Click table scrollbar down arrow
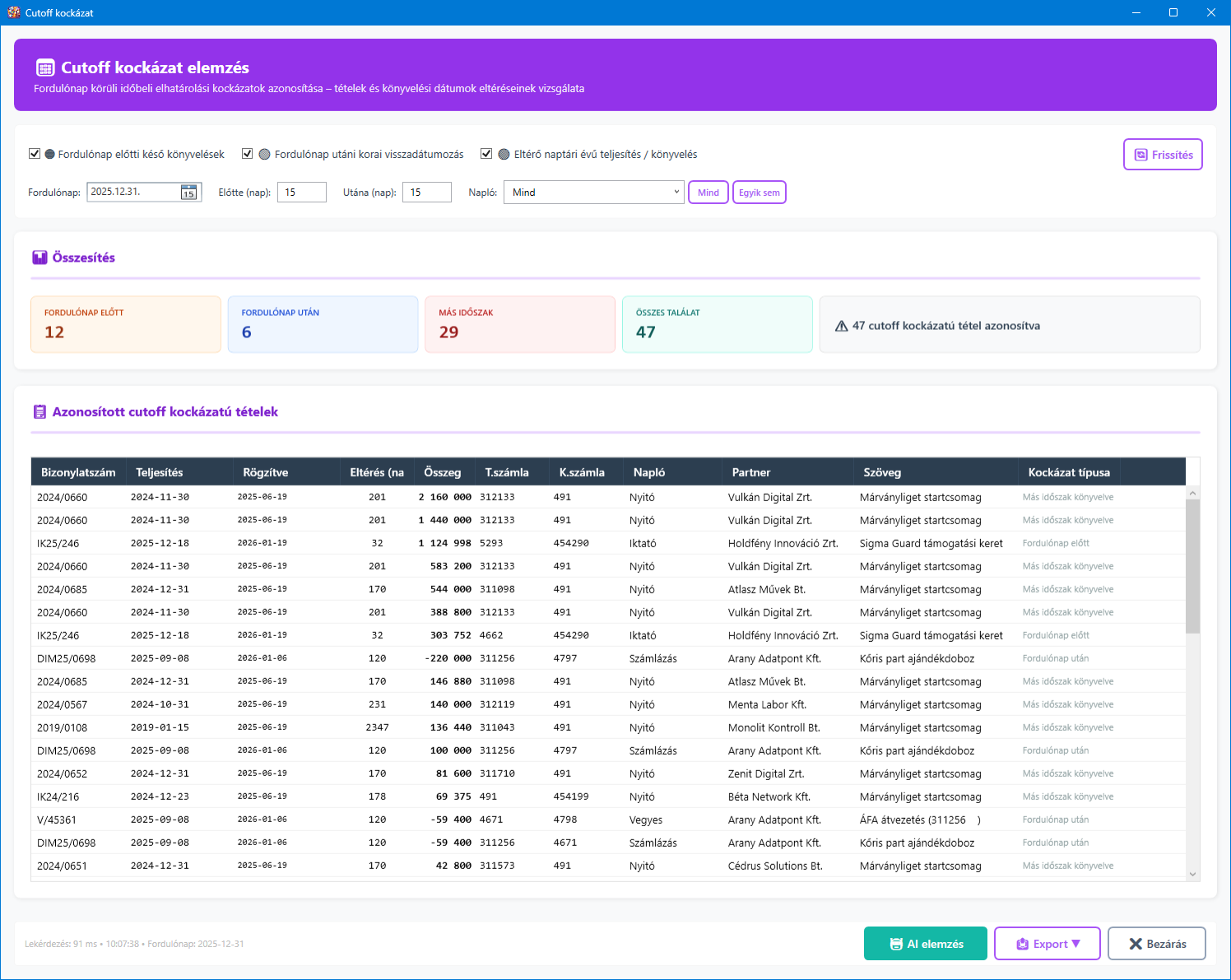1231x980 pixels. coord(1192,874)
